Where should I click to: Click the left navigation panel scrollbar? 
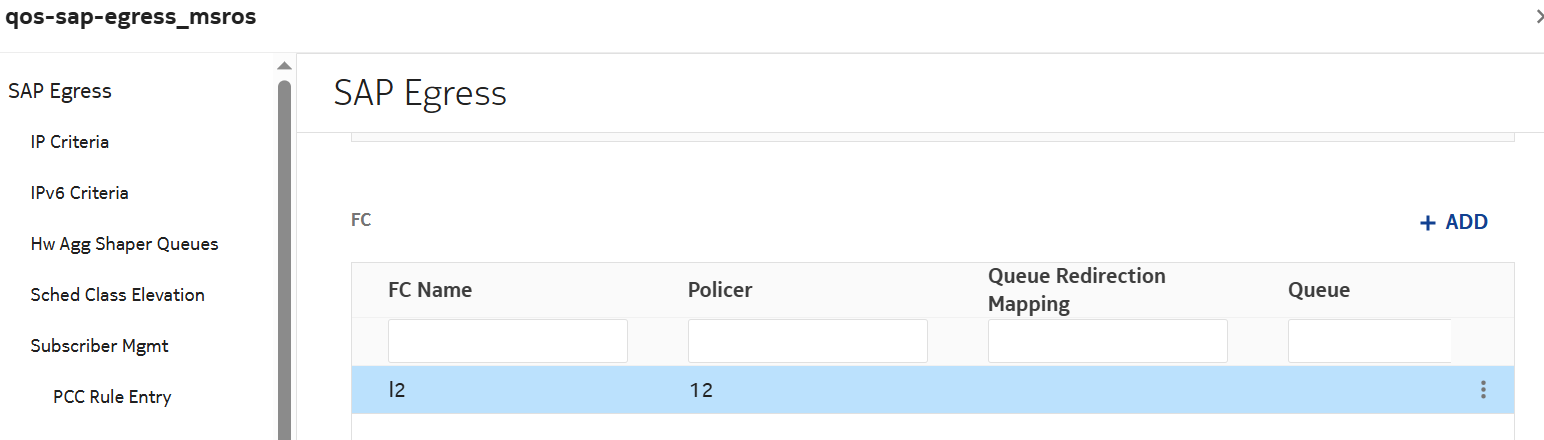[284, 250]
